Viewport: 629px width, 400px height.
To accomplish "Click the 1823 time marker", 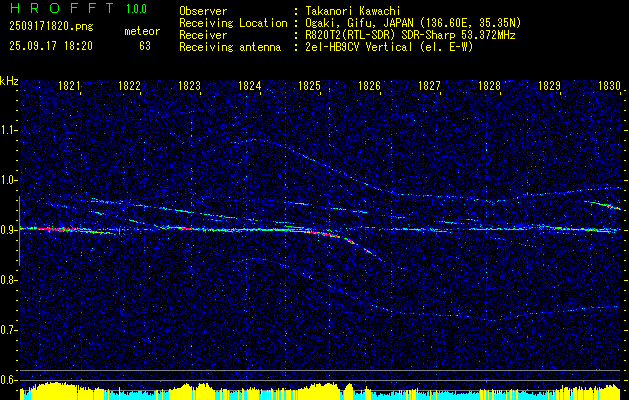I will pyautogui.click(x=189, y=85).
